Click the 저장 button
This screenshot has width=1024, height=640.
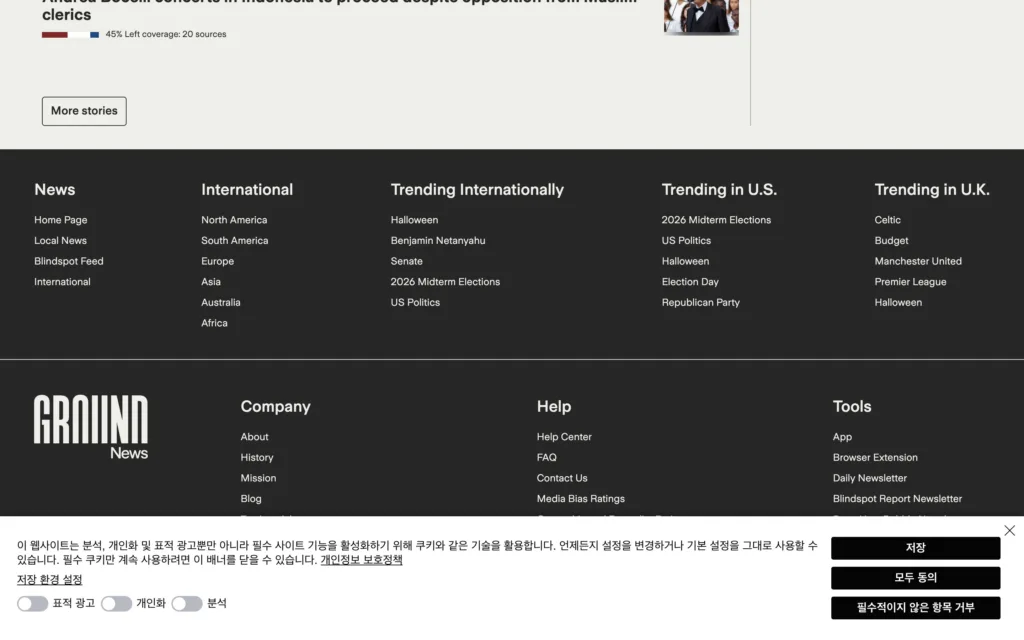pos(916,548)
